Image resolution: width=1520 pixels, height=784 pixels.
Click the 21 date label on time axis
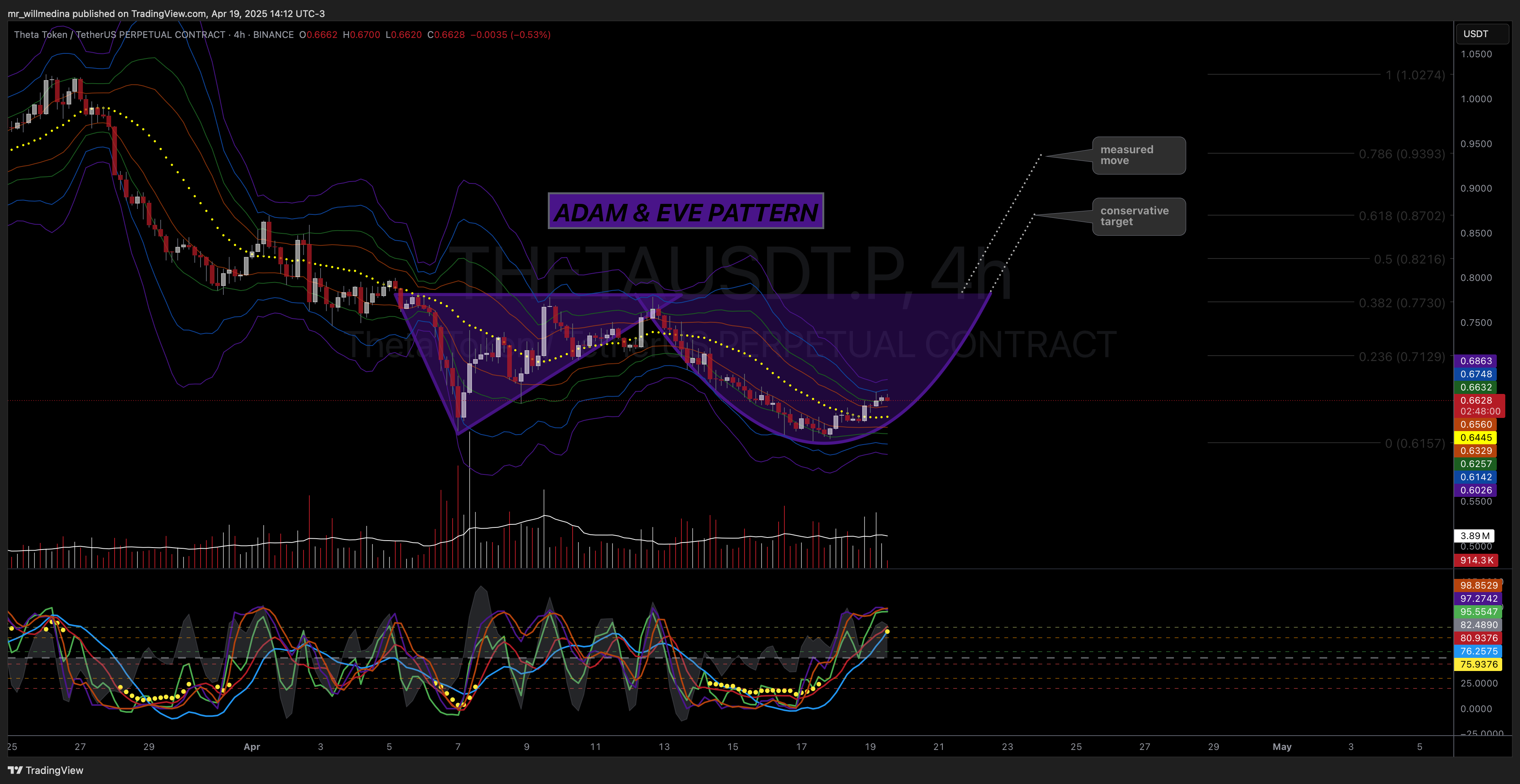coord(939,747)
